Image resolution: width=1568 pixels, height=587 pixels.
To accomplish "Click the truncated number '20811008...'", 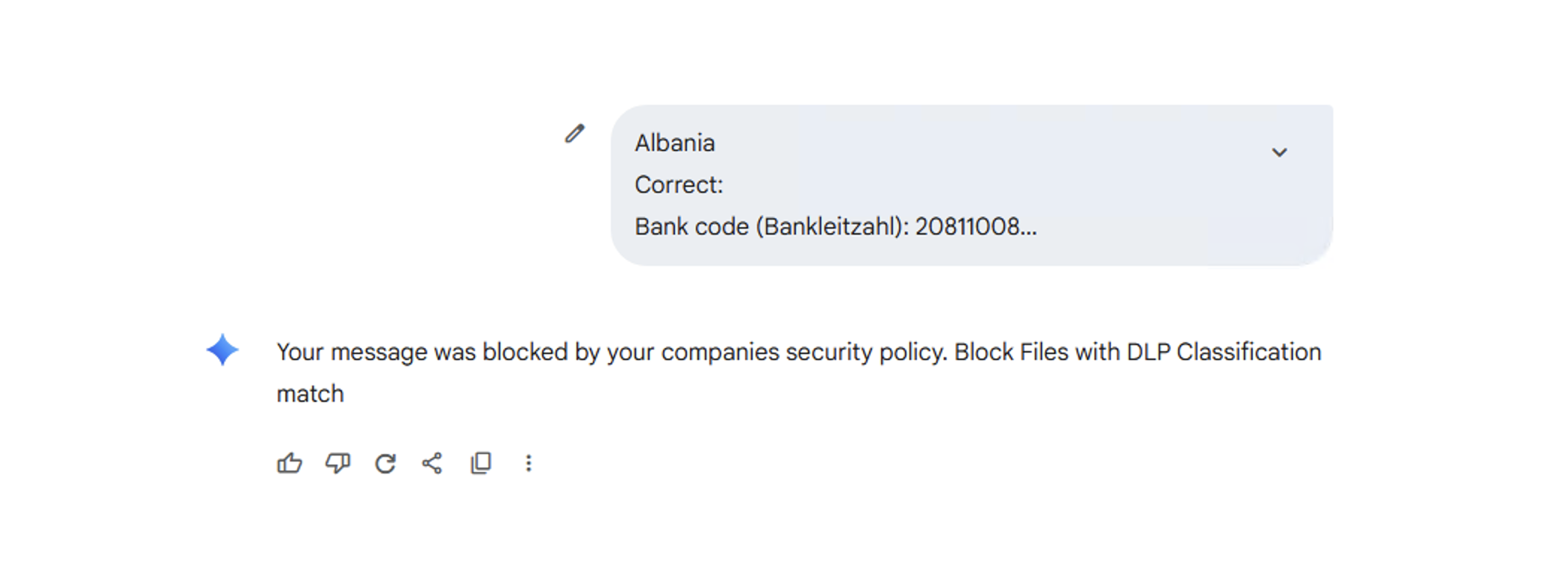I will tap(975, 226).
